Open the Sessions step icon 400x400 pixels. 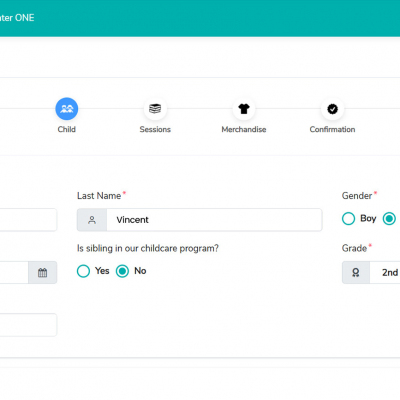click(155, 109)
